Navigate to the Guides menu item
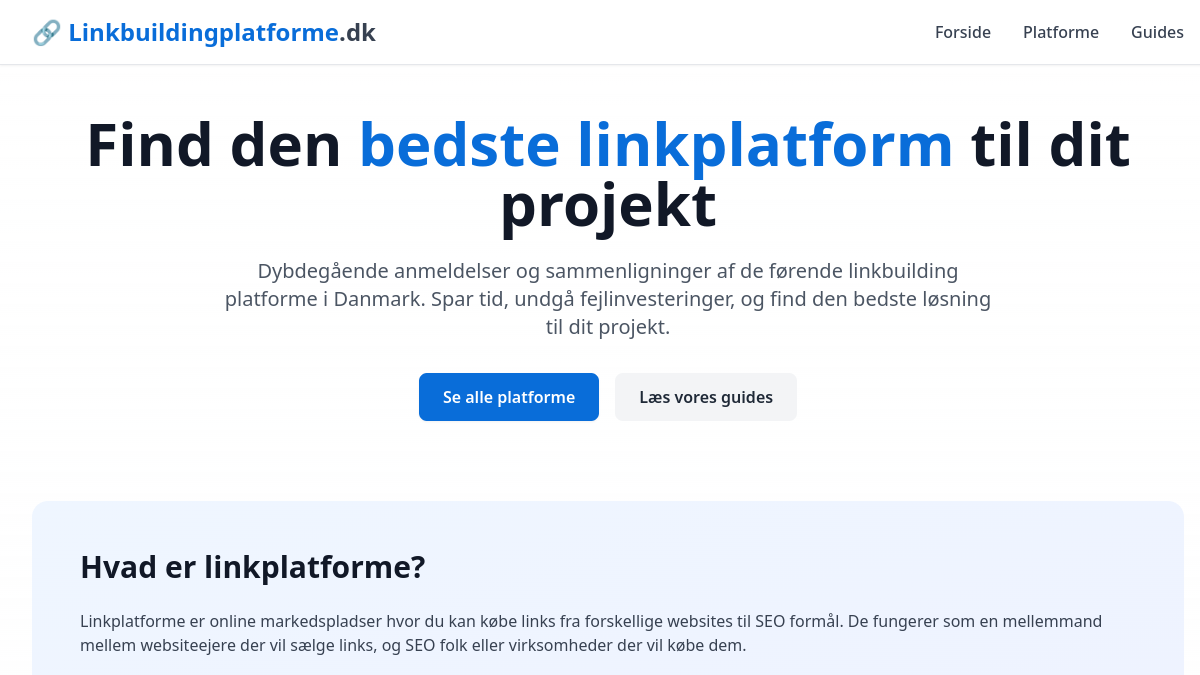Screen dimensions: 1200x675 coord(1157,32)
